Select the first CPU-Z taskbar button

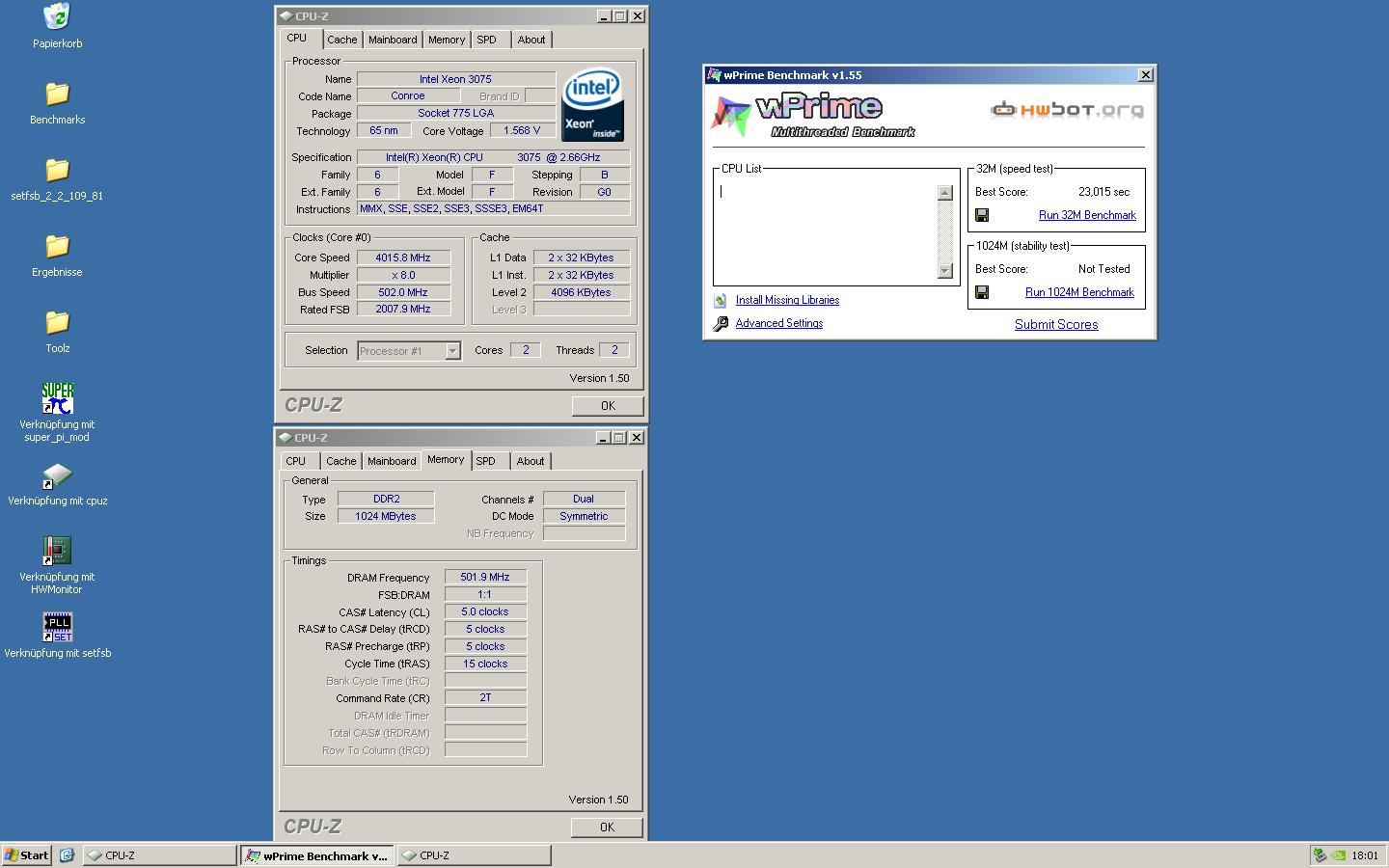160,855
